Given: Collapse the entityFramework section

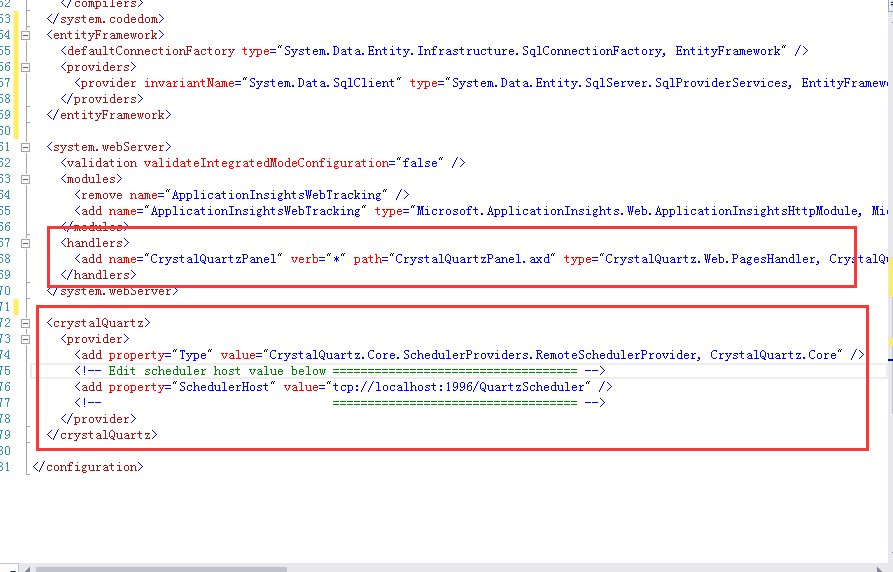Looking at the screenshot, I should click(x=25, y=35).
